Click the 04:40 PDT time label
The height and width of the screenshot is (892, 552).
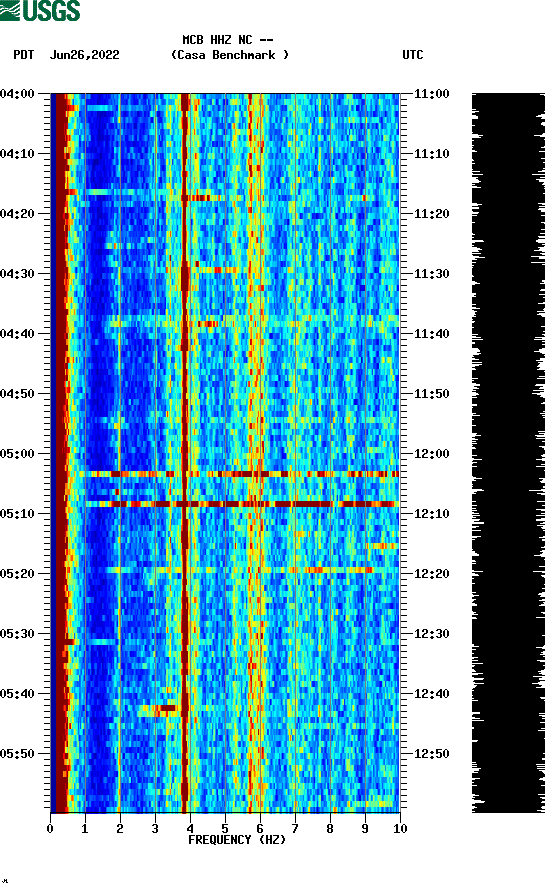tap(18, 334)
